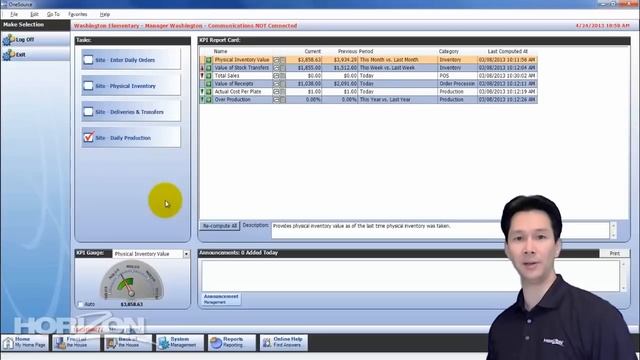Click trend arrow on Value of Stock Transfers row

(202, 68)
